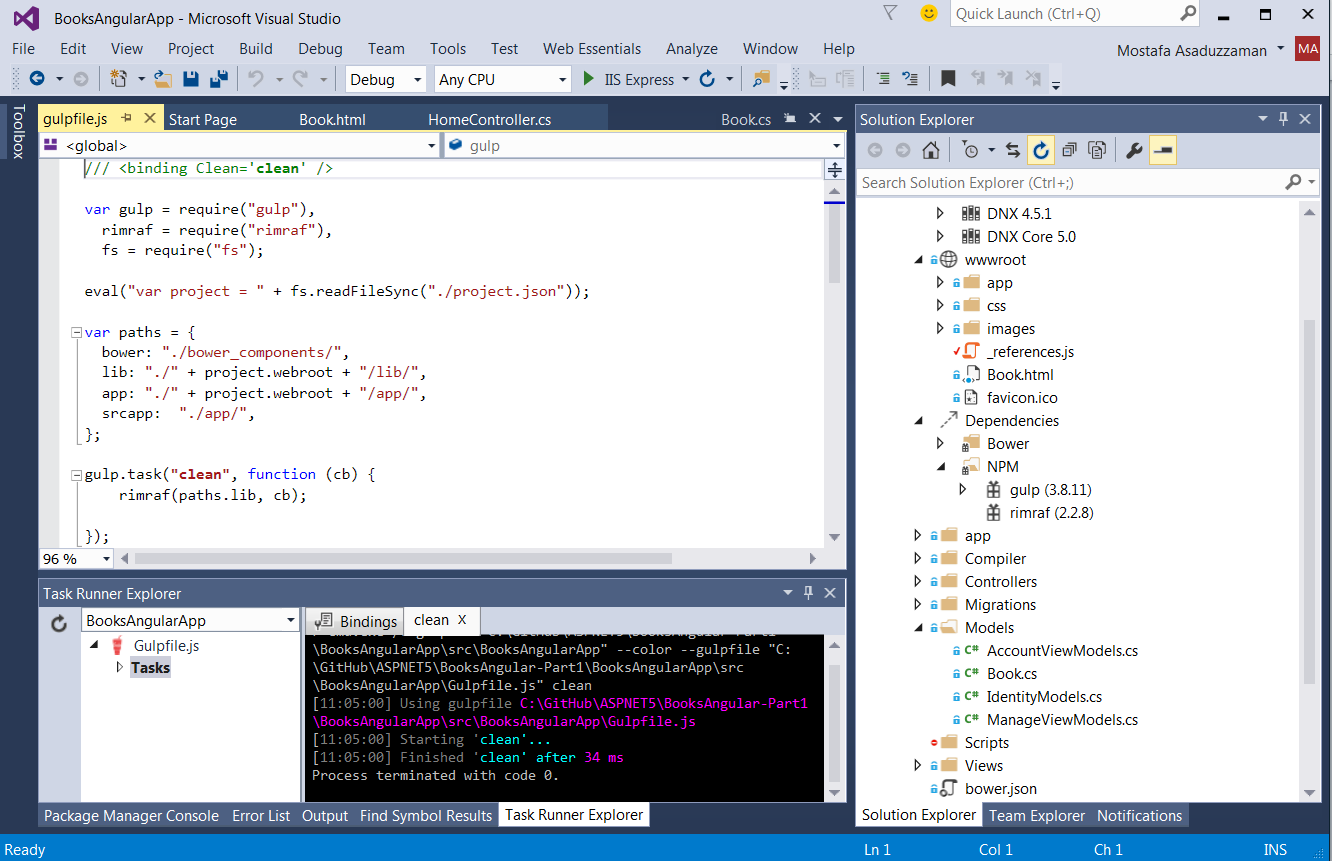
Task: Click the Solution Explorer vertical scrollbar
Action: 1308,500
